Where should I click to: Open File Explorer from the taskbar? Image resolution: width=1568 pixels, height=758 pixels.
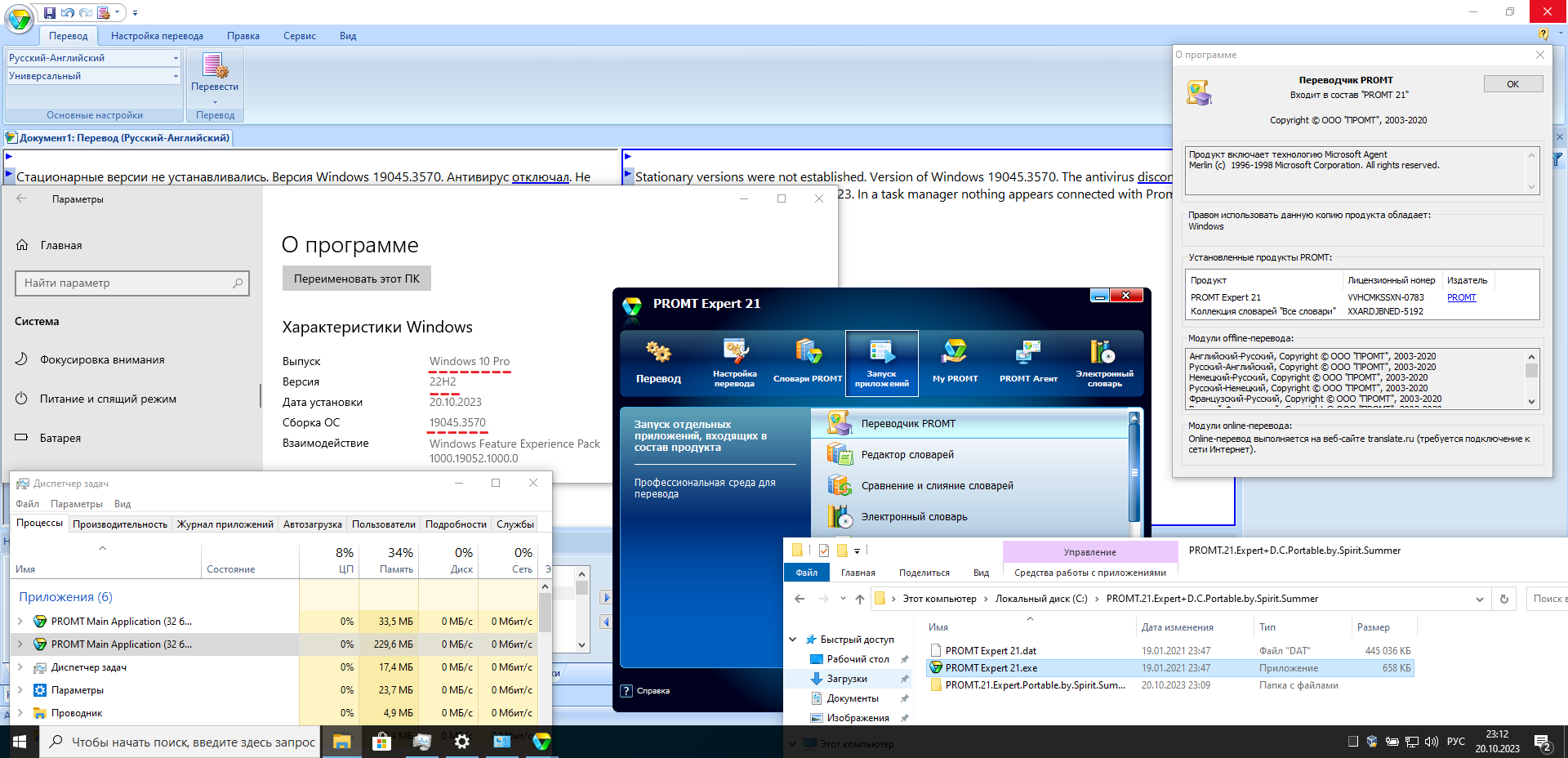[x=341, y=742]
